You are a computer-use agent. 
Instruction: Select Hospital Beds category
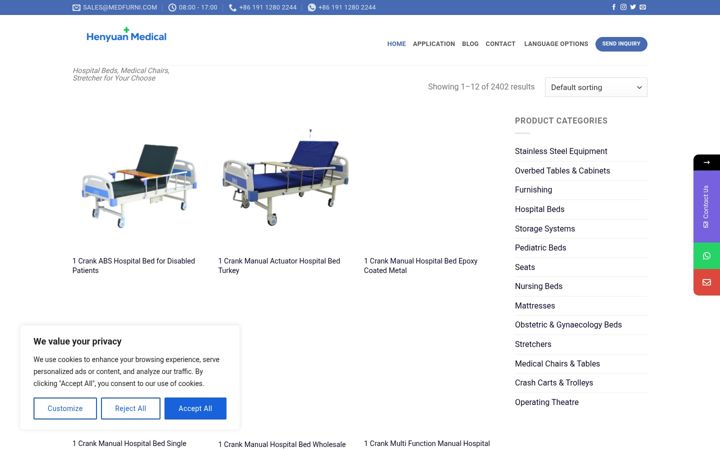pos(540,209)
